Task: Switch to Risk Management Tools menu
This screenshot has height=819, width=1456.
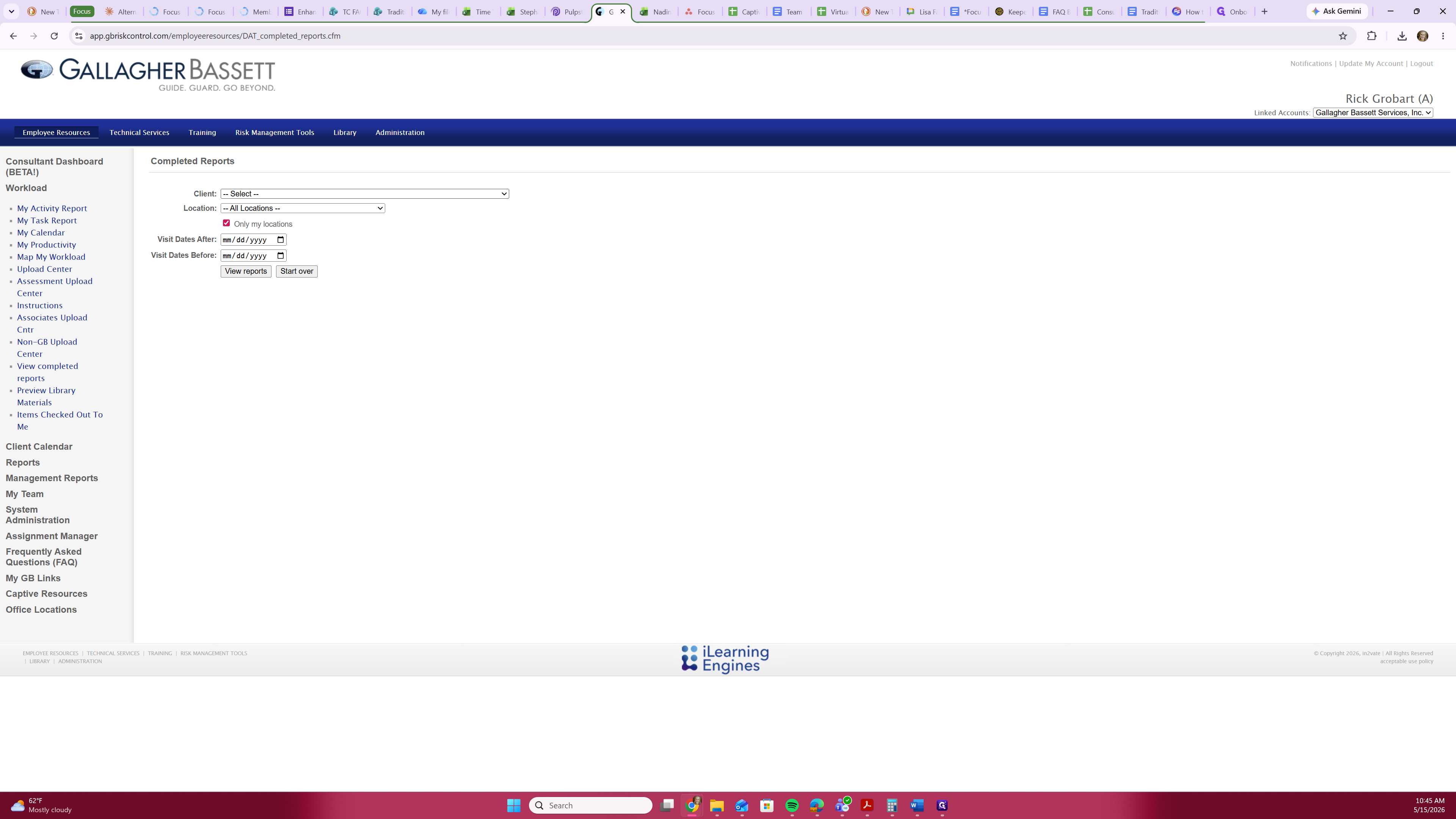Action: [x=275, y=132]
